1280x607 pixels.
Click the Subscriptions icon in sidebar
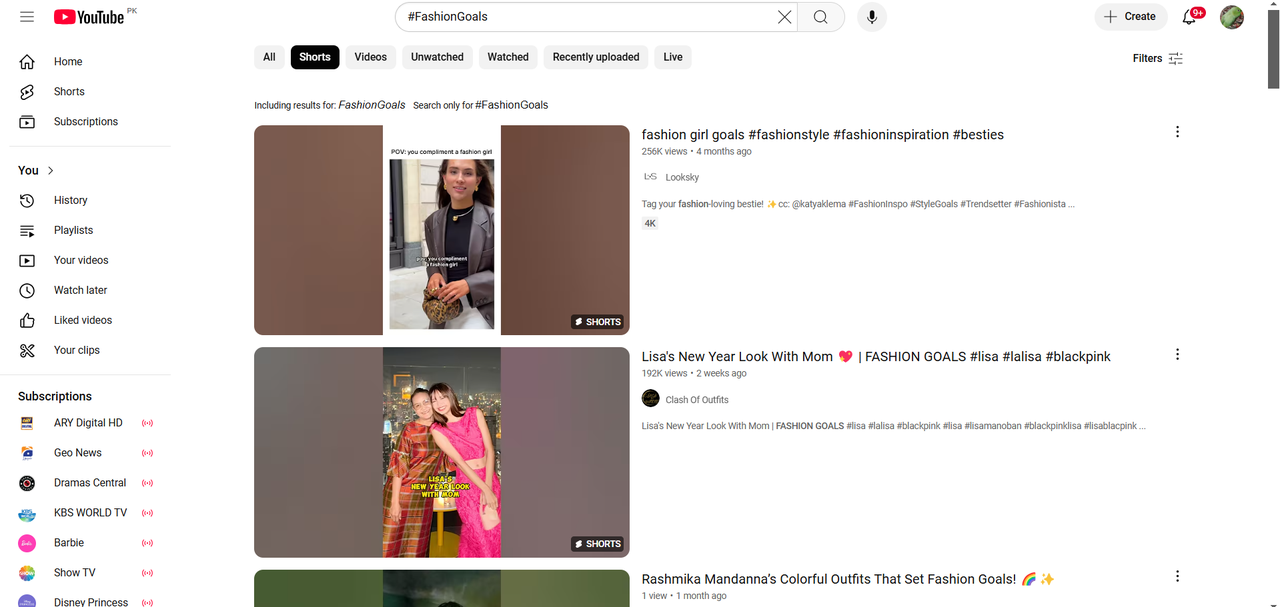click(28, 122)
